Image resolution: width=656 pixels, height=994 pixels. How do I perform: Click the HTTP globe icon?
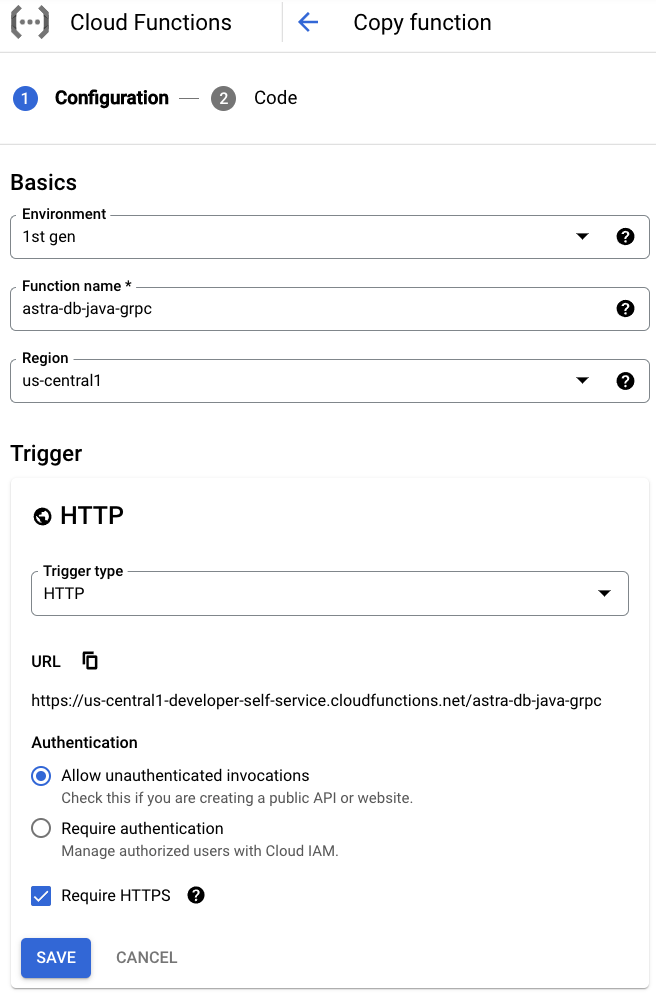click(42, 517)
